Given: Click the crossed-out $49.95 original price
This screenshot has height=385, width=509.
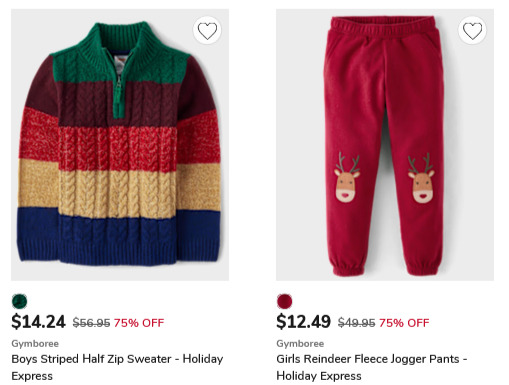Looking at the screenshot, I should coord(356,323).
